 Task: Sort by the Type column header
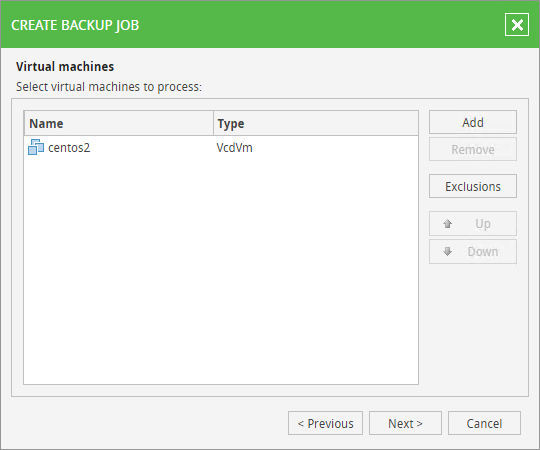316,123
